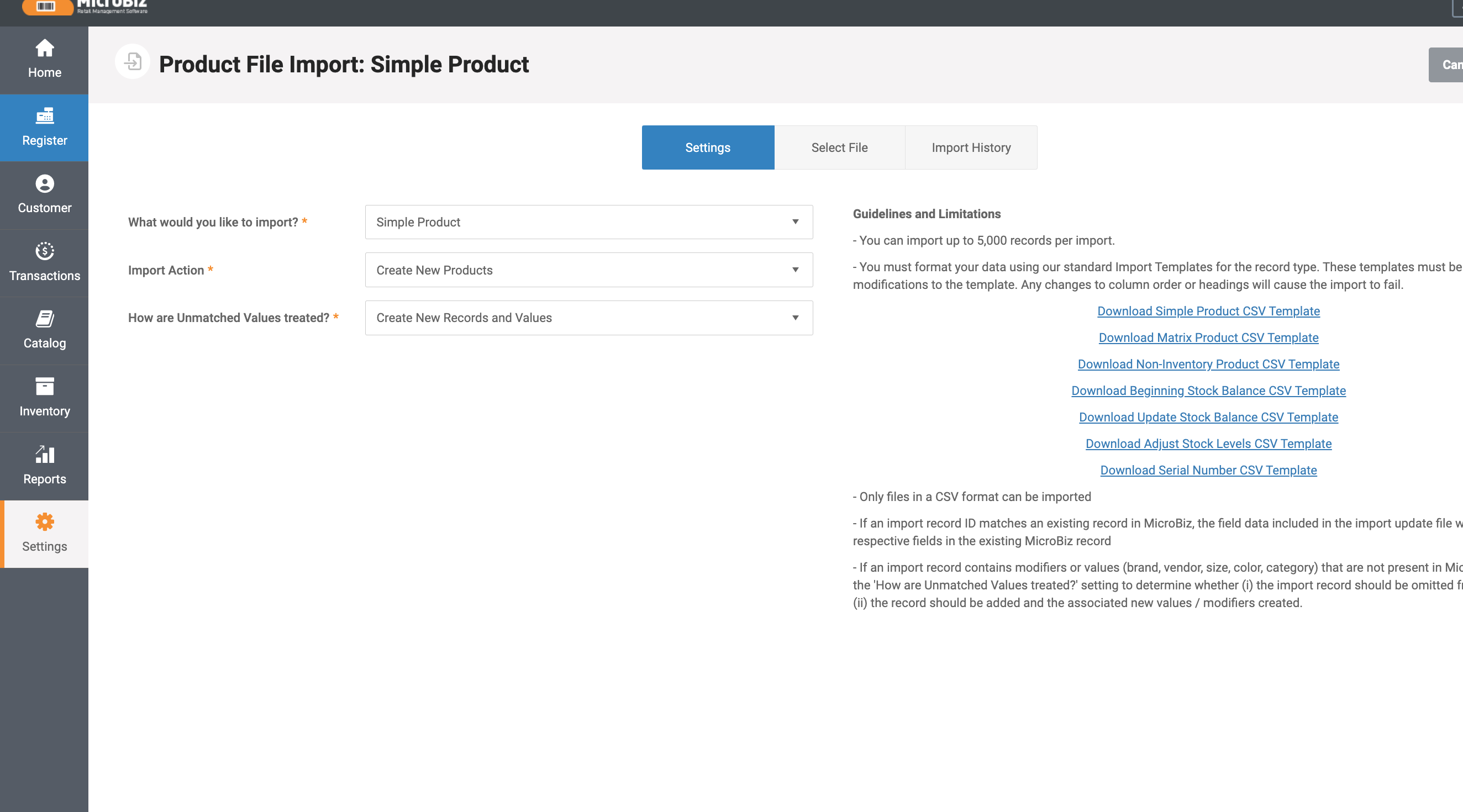Select the Settings tab
The height and width of the screenshot is (812, 1463).
tap(707, 147)
